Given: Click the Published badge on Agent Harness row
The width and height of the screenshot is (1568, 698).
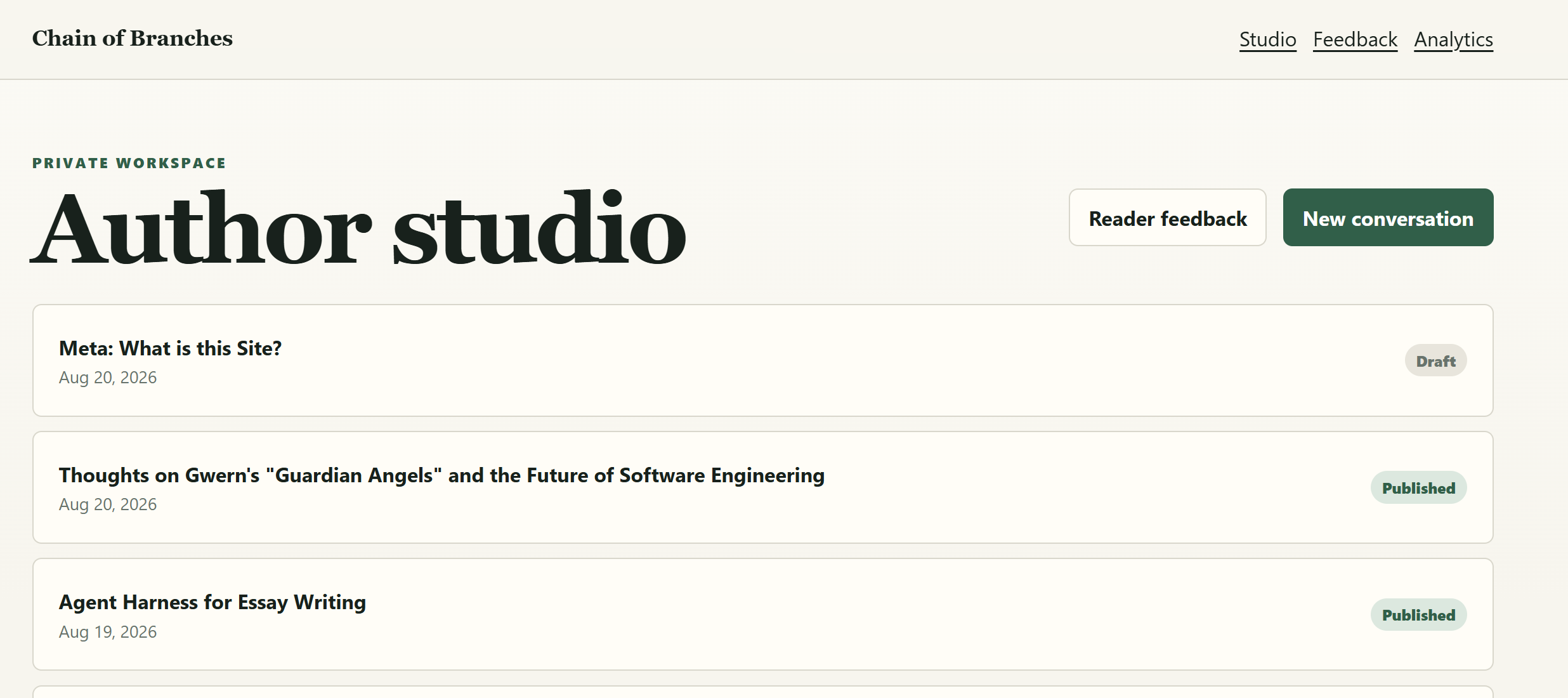Looking at the screenshot, I should [1418, 614].
